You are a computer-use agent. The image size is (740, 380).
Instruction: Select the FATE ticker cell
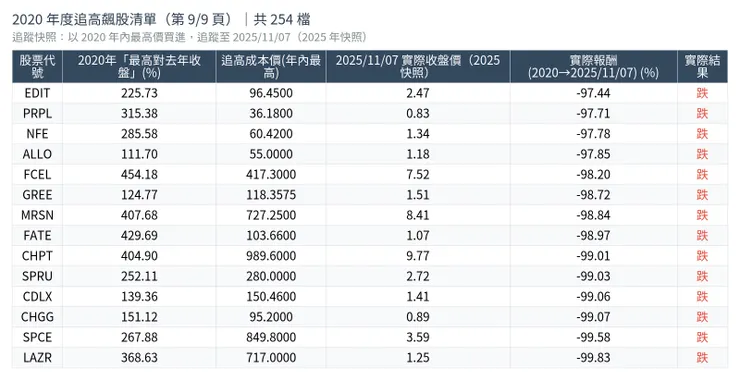point(37,235)
